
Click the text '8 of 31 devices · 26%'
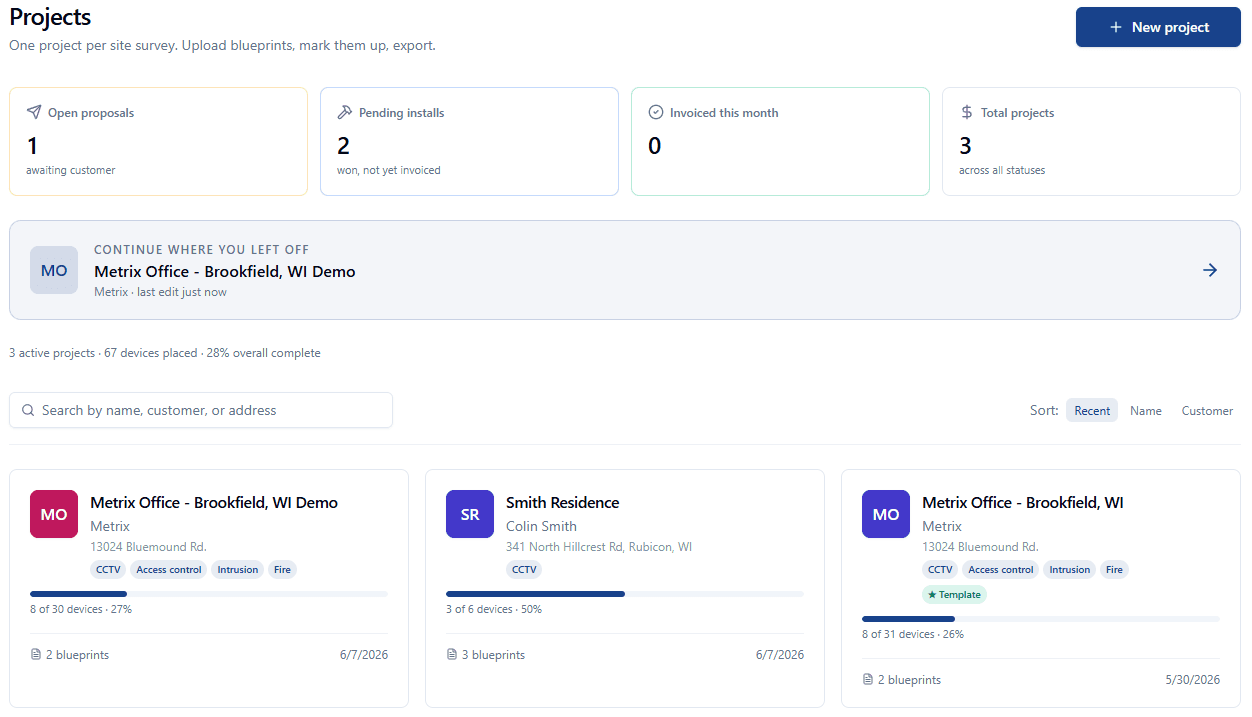(x=913, y=634)
